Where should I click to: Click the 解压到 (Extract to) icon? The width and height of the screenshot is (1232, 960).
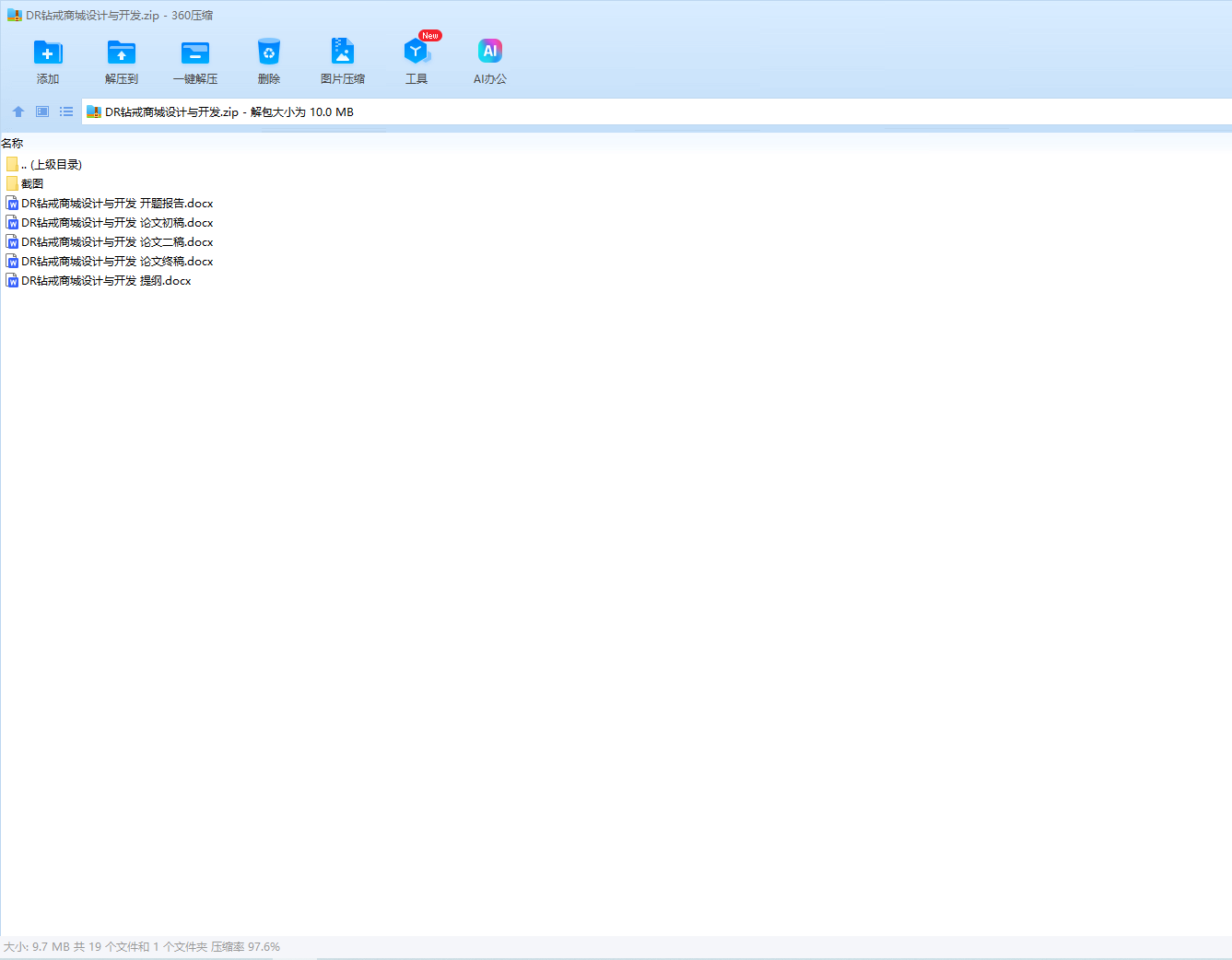click(x=121, y=53)
